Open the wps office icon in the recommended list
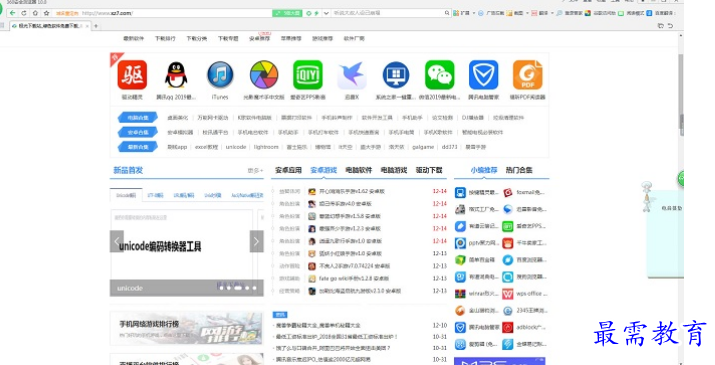 point(508,294)
